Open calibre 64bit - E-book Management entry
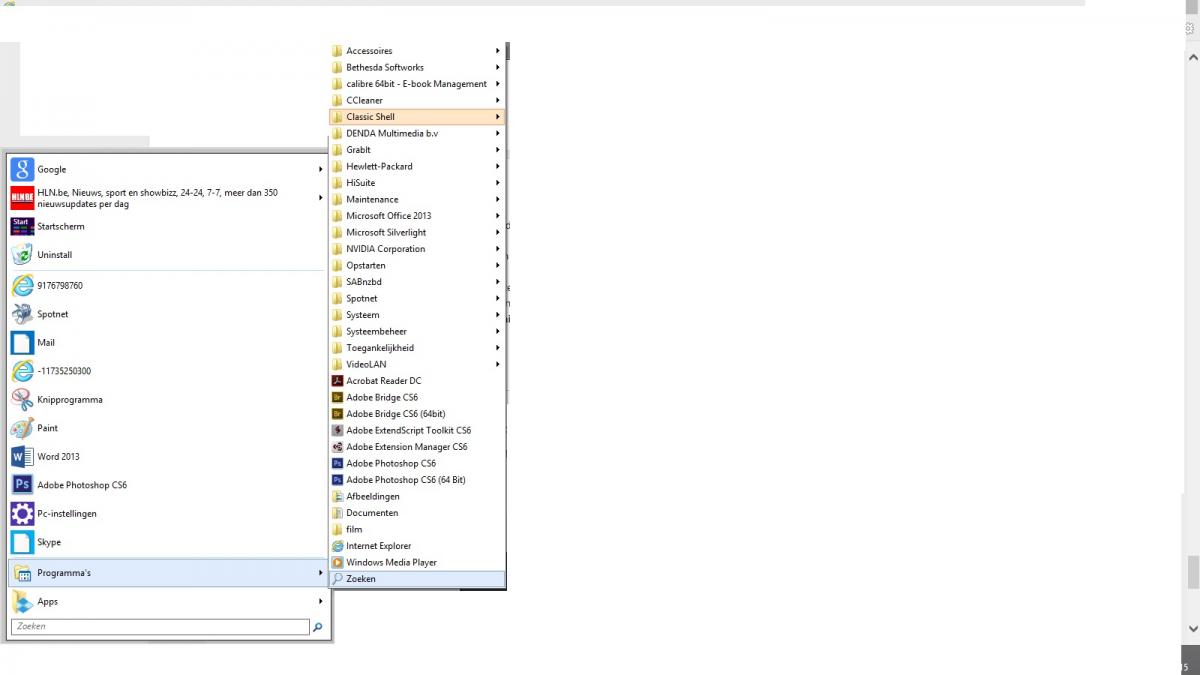The width and height of the screenshot is (1200, 675). [x=417, y=84]
